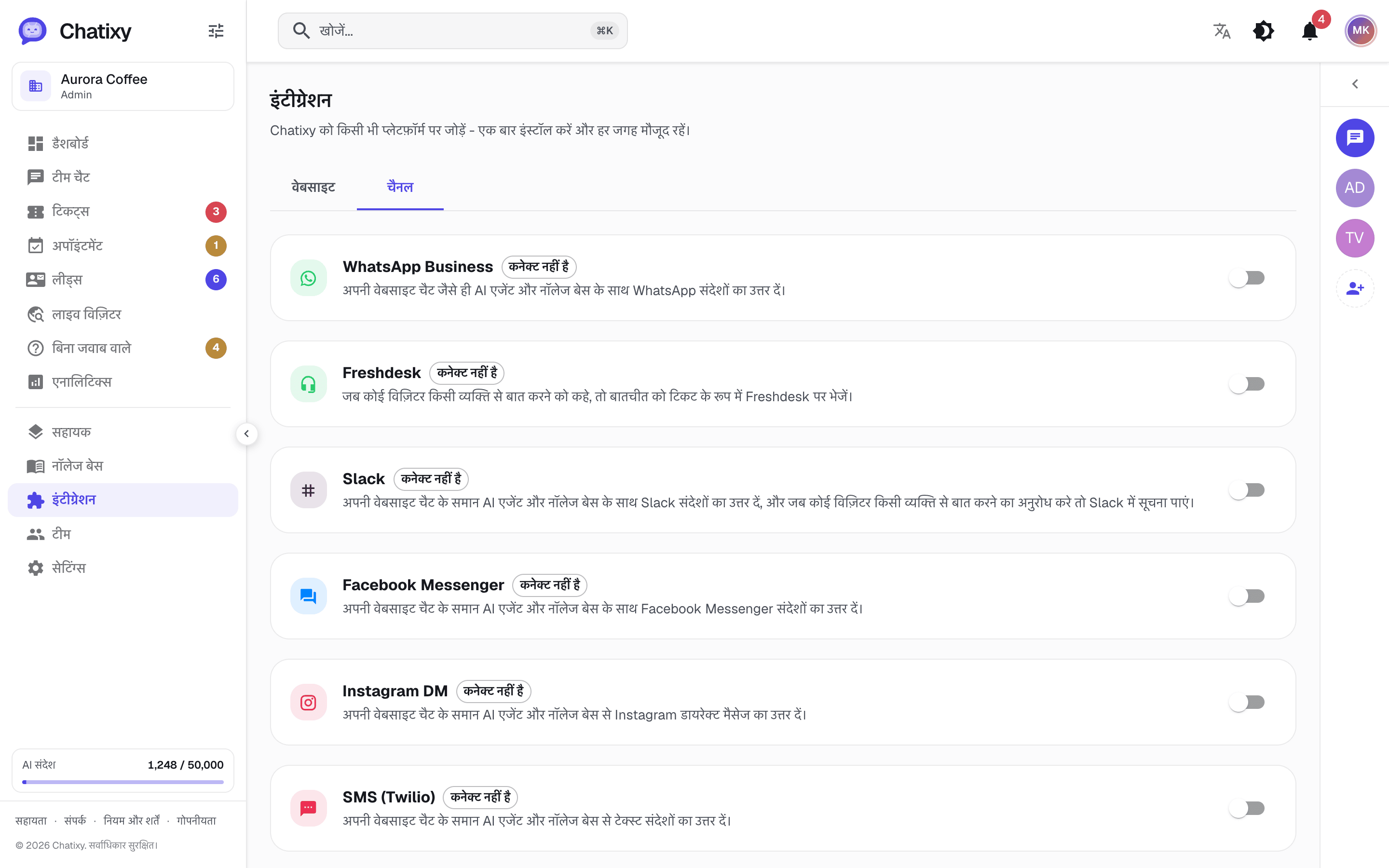The image size is (1389, 868).
Task: Click the लीड्स count badge 6
Action: tap(216, 280)
